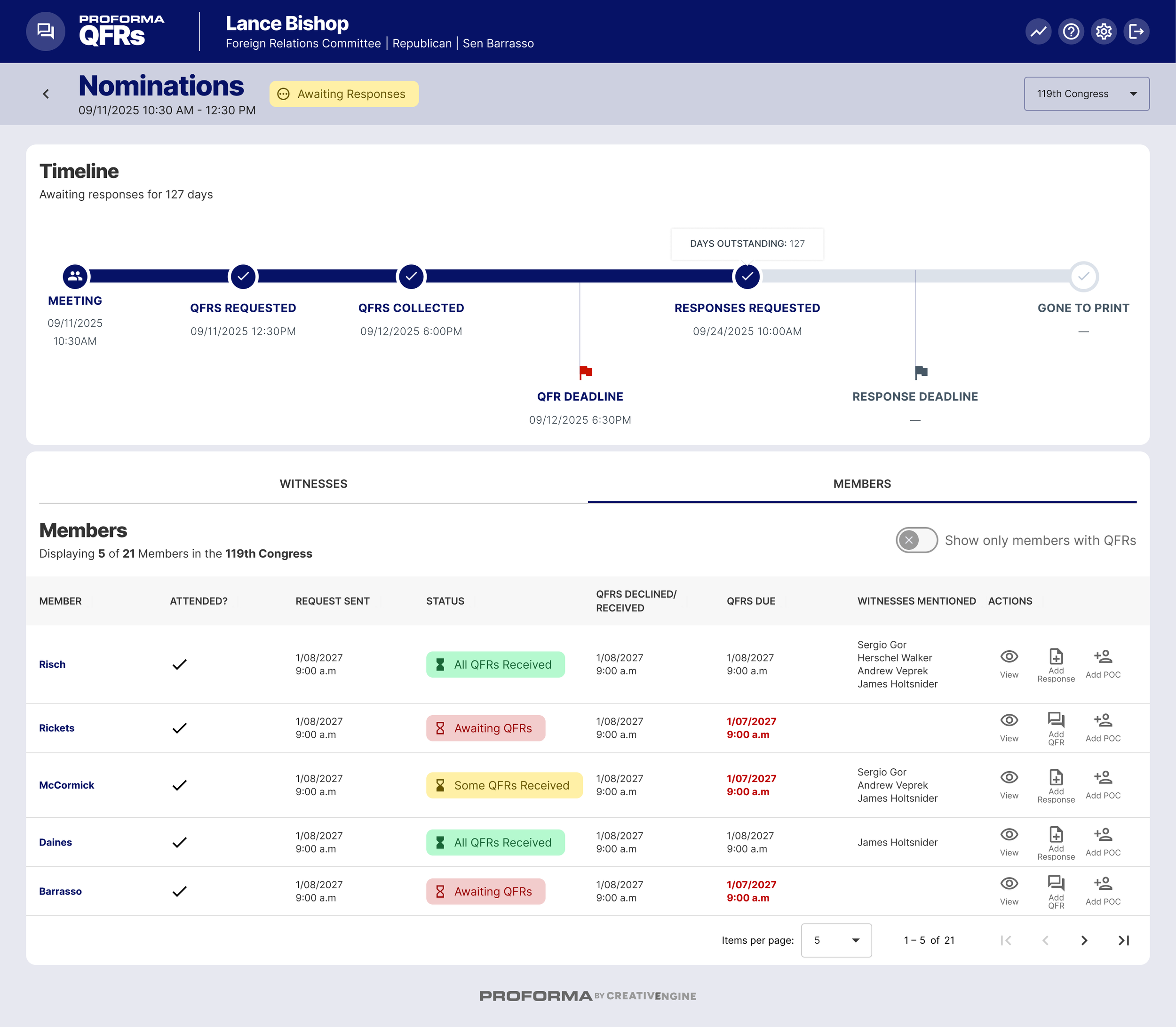Open the analytics chart icon in header
This screenshot has width=1176, height=1027.
click(x=1038, y=32)
